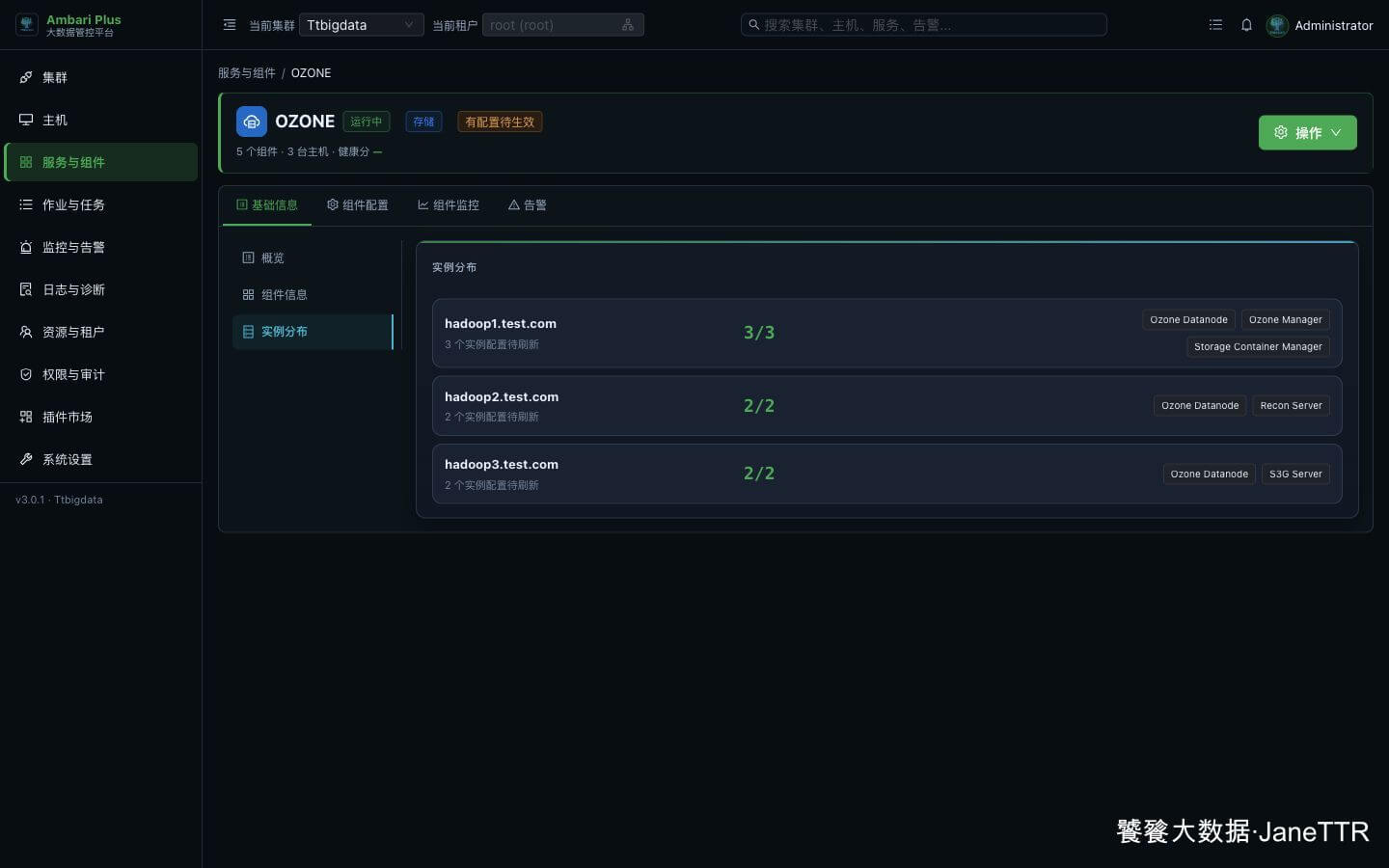The width and height of the screenshot is (1389, 868).
Task: Open the 操作 dropdown button
Action: pos(1307,133)
